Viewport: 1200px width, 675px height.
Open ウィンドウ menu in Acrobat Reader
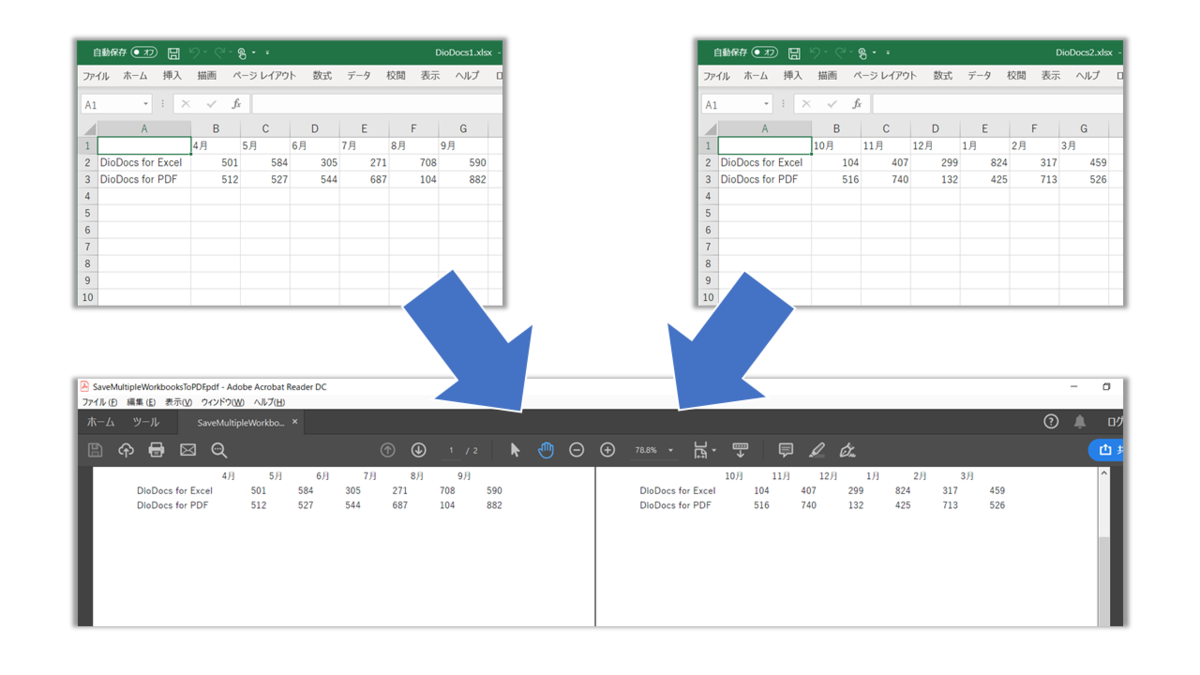coord(222,402)
